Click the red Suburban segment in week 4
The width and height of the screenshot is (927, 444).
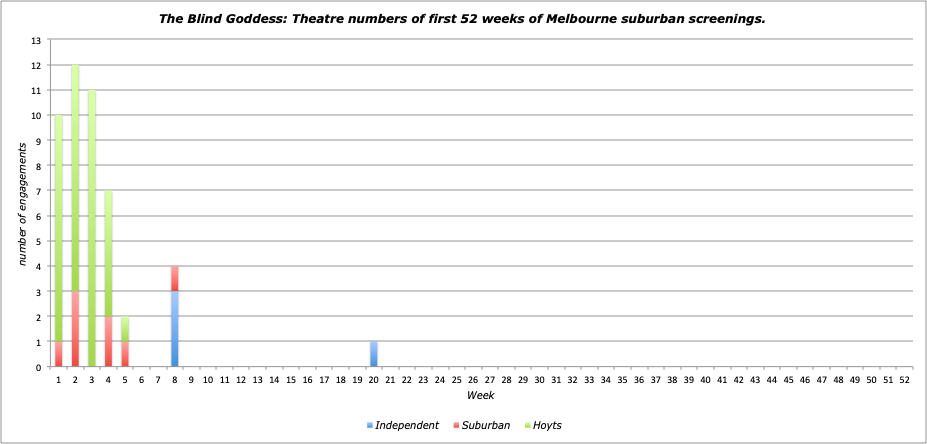108,341
